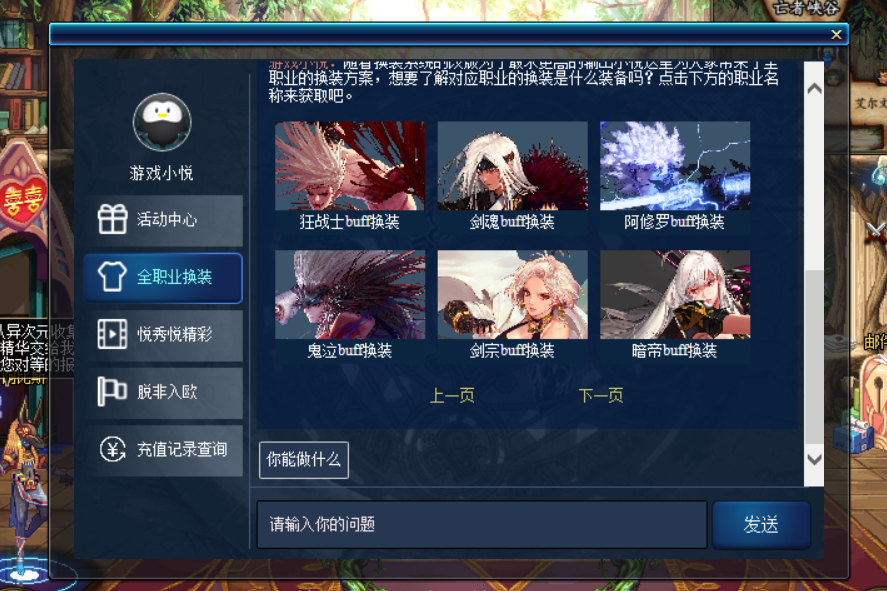
Task: Click the penguin avatar of 游戏小悦
Action: (162, 122)
